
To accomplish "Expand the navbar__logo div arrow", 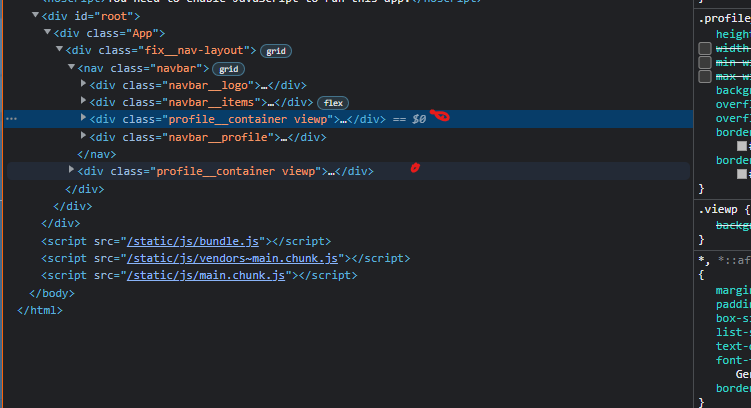I will click(x=83, y=84).
